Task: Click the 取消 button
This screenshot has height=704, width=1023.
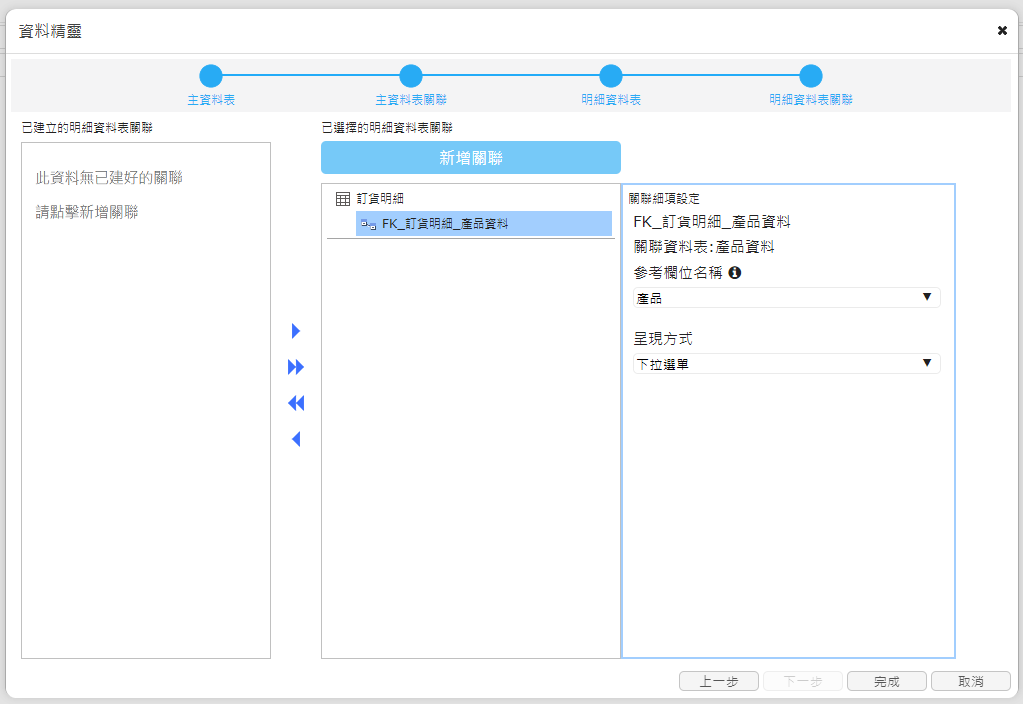Action: [971, 681]
